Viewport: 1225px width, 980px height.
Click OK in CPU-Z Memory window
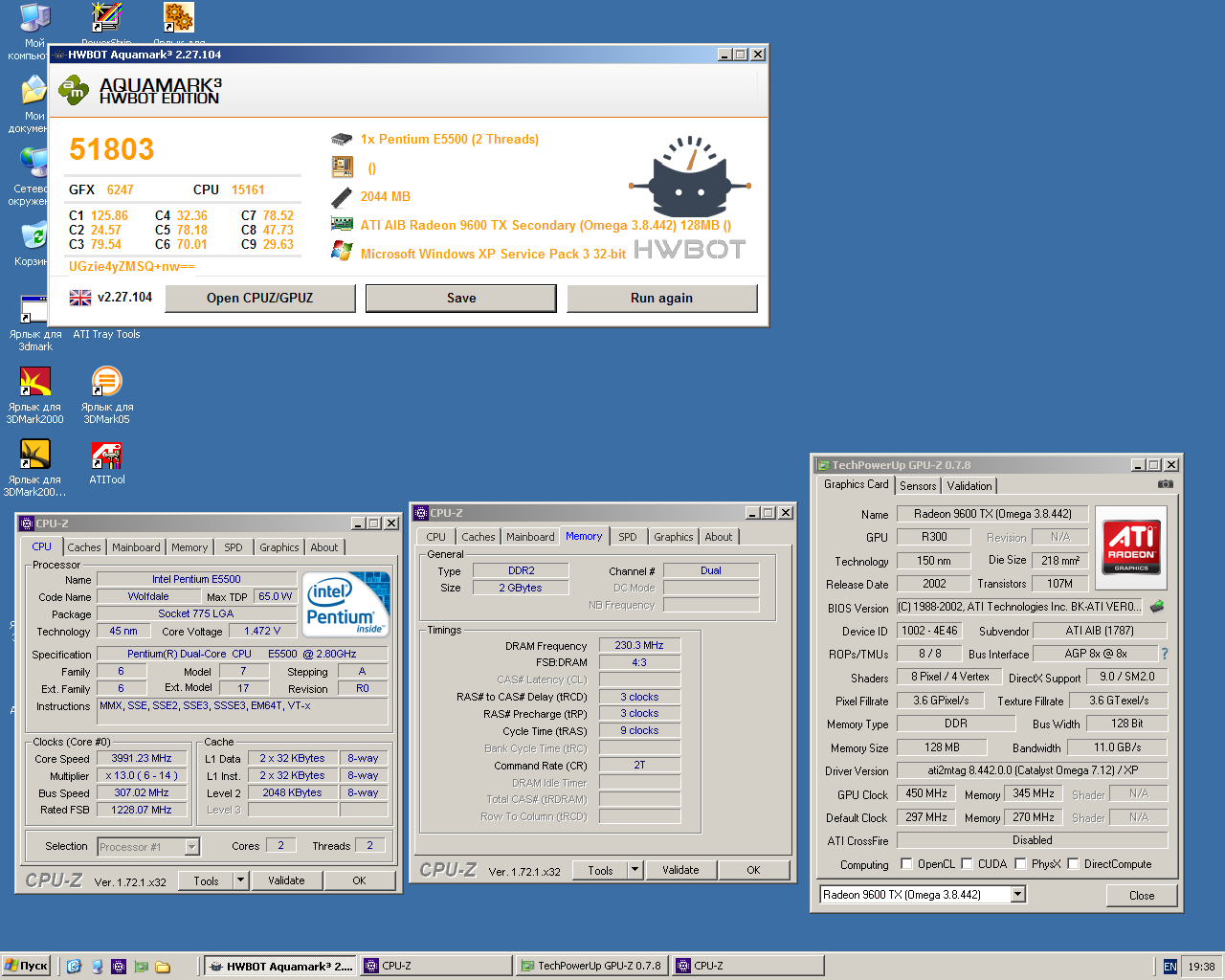pyautogui.click(x=753, y=870)
